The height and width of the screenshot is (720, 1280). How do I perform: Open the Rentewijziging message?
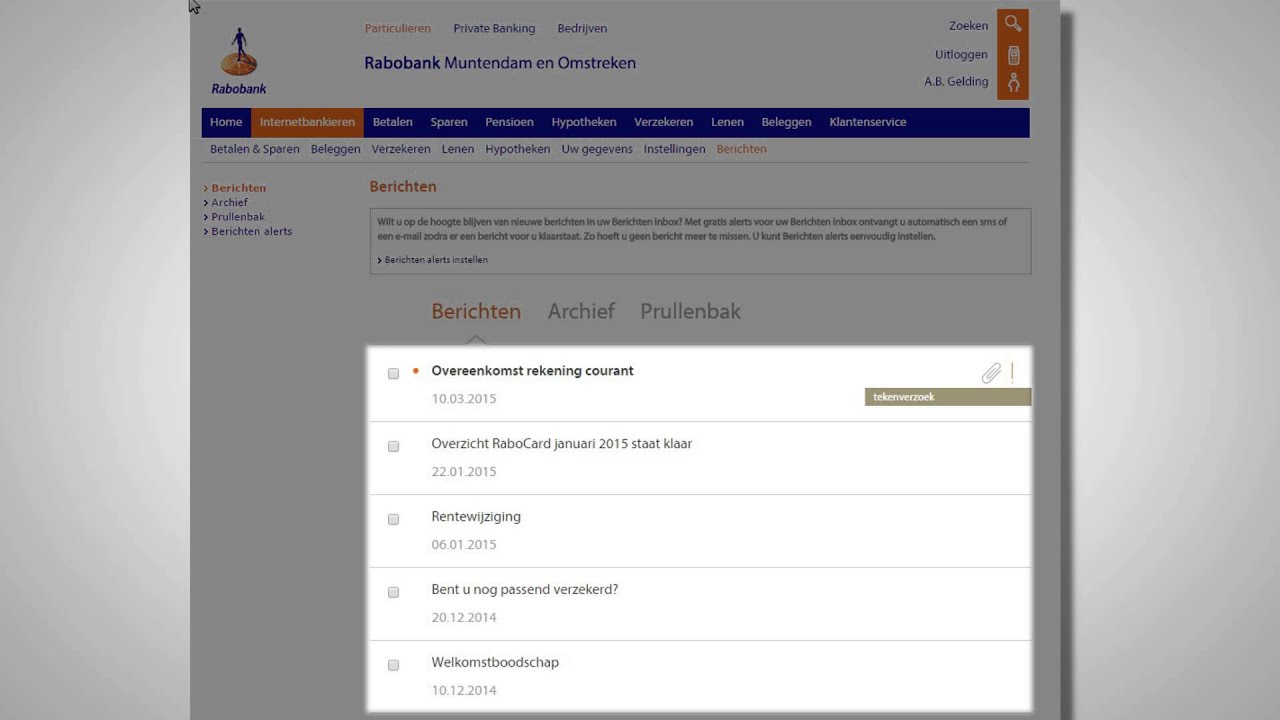pyautogui.click(x=476, y=517)
